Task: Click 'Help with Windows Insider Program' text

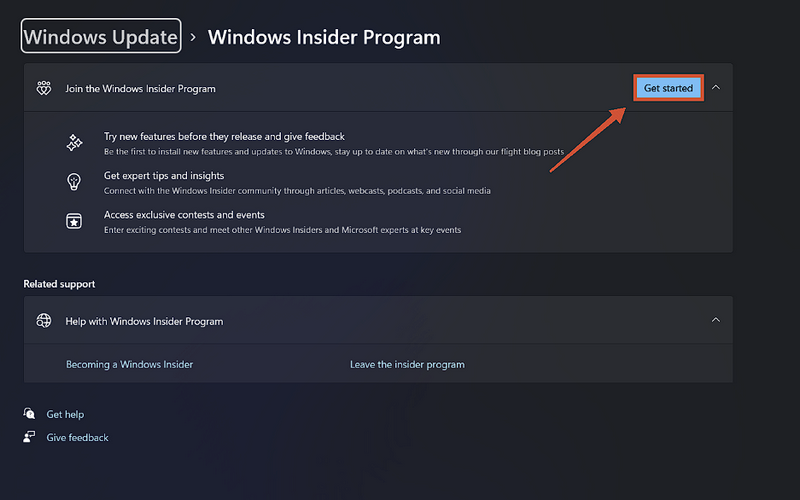Action: click(x=144, y=321)
